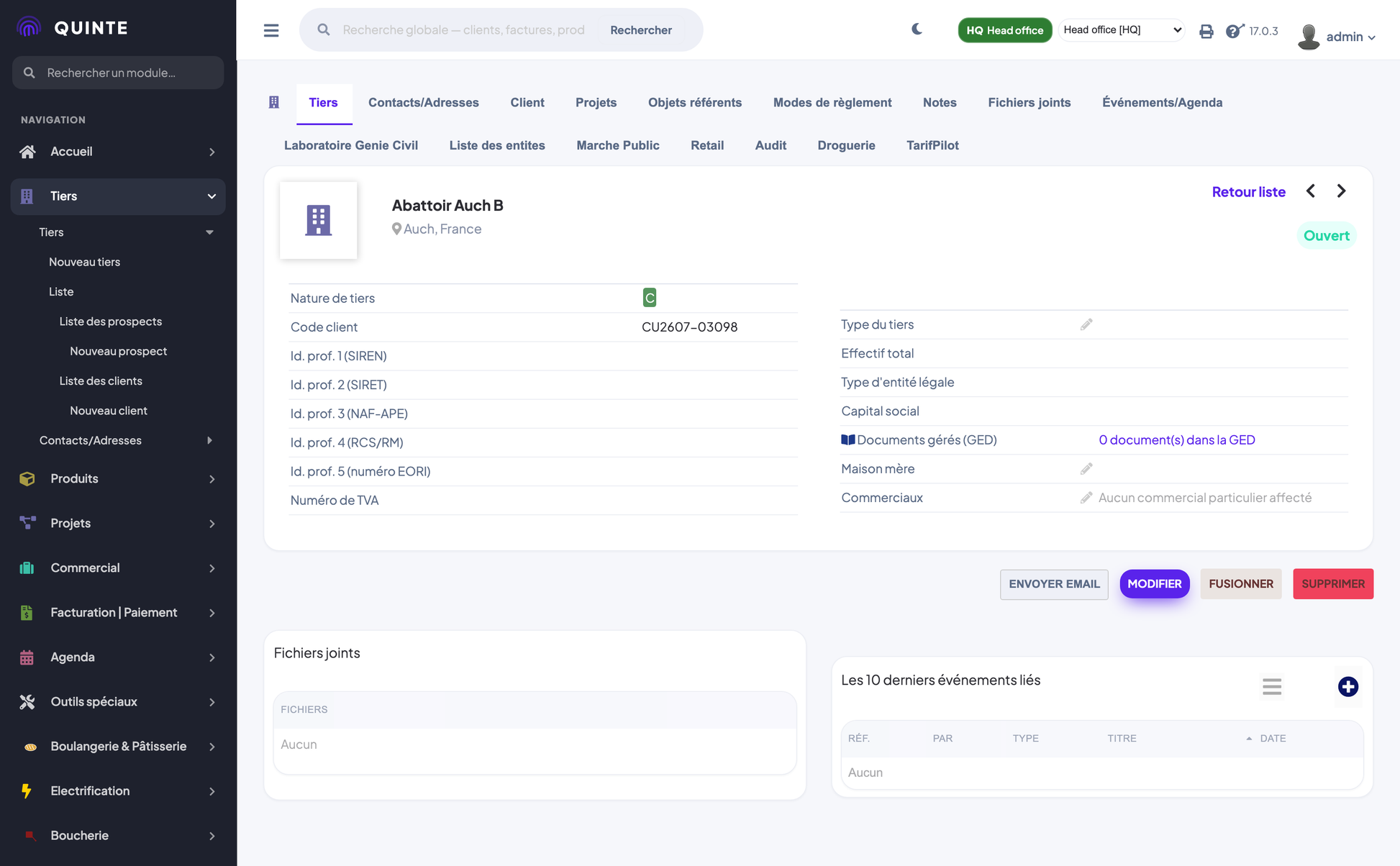Screen dimensions: 1400x866
Task: Open the Modes de règlement tab
Action: pyautogui.click(x=832, y=102)
